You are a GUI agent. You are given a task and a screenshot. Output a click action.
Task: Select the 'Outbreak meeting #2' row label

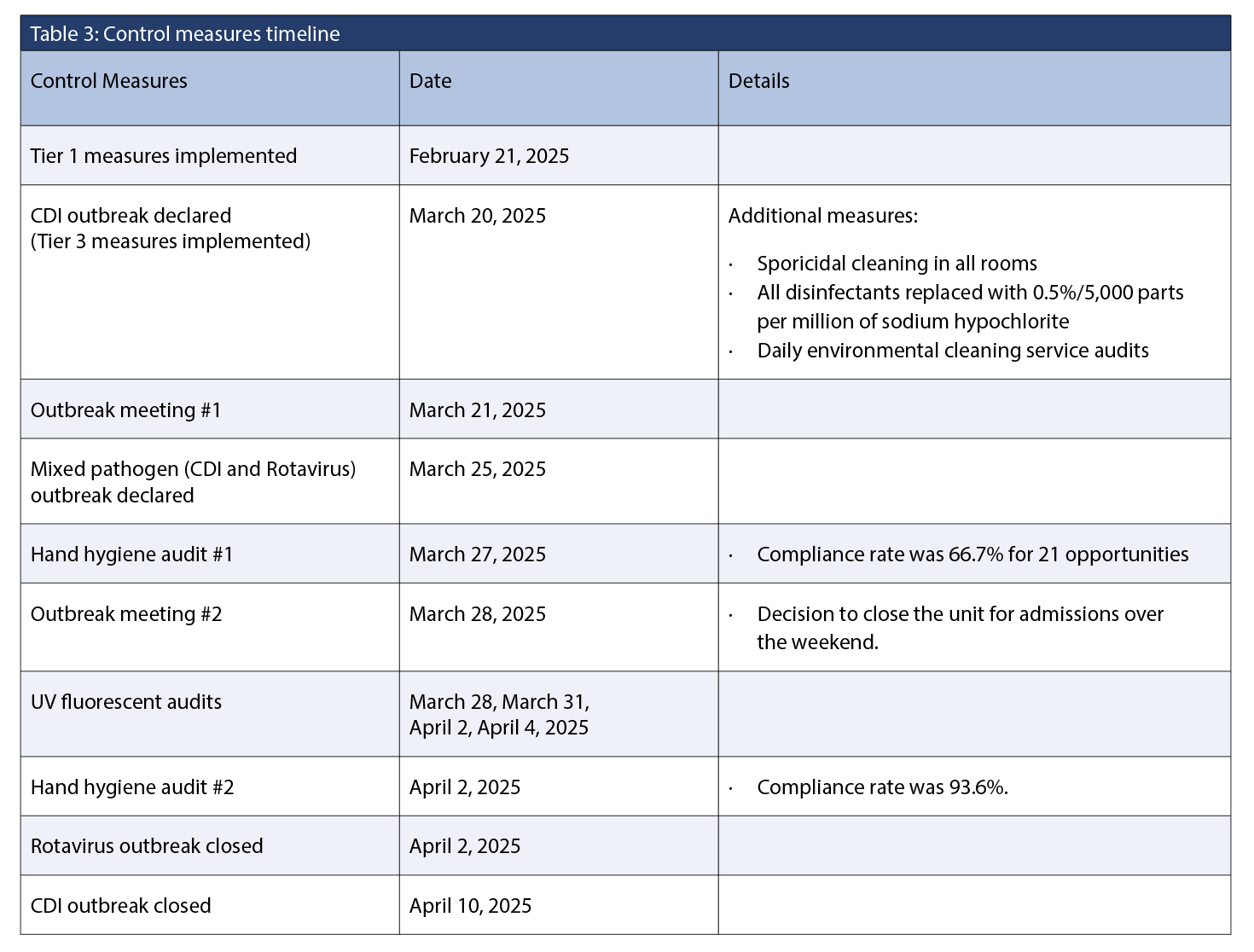[x=126, y=614]
